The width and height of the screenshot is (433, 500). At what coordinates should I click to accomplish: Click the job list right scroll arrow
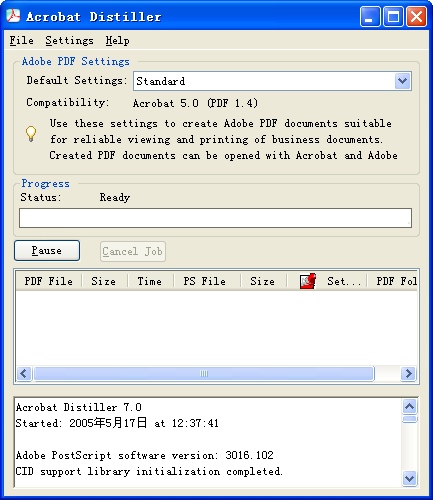[408, 374]
